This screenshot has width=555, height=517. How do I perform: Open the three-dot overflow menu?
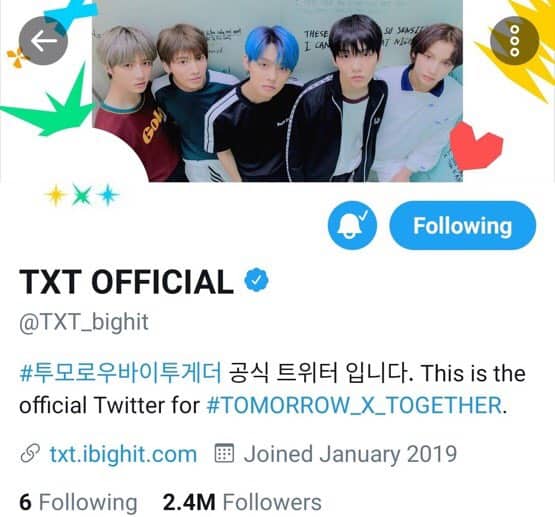[x=515, y=41]
